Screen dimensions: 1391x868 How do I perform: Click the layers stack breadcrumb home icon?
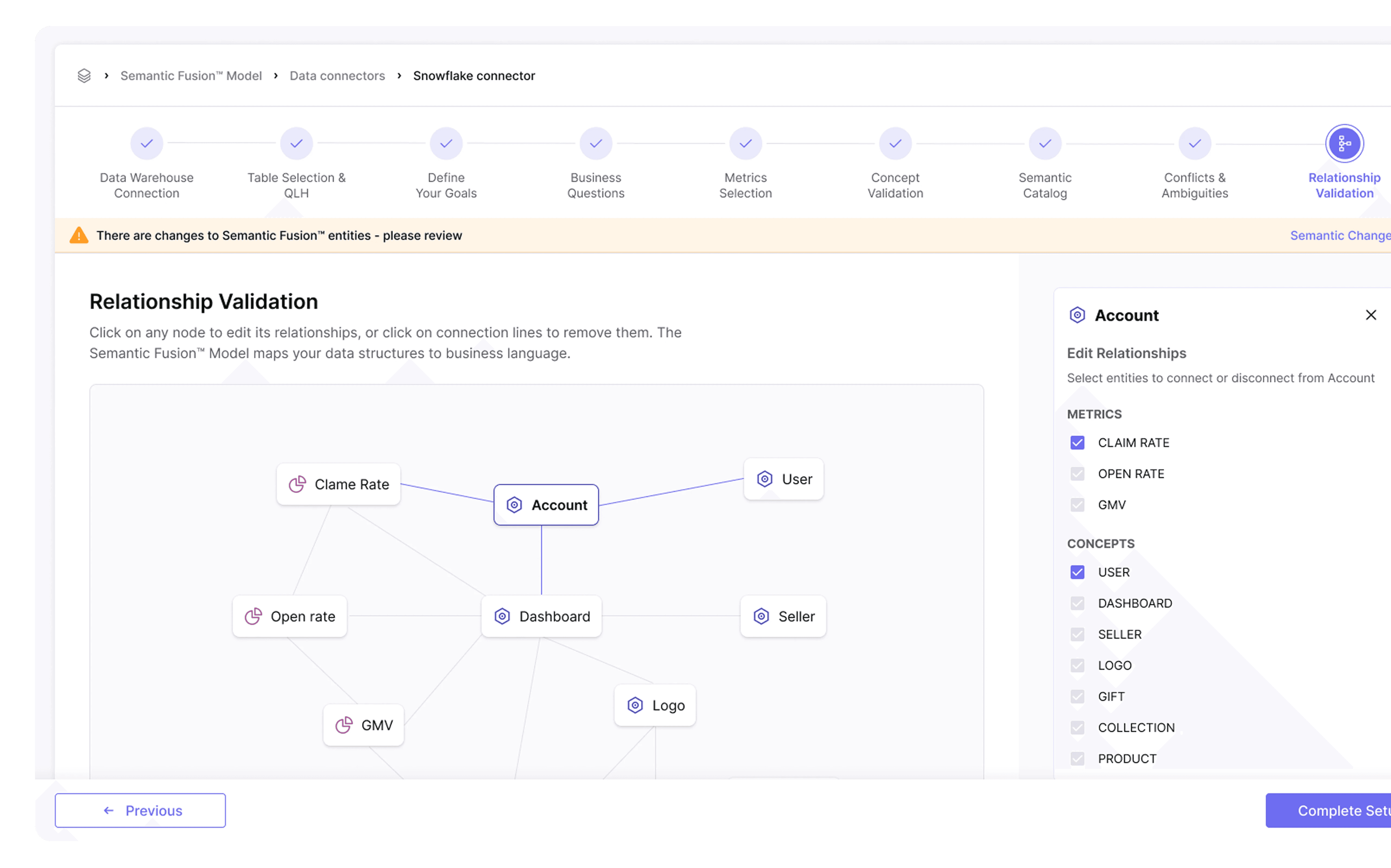point(84,76)
